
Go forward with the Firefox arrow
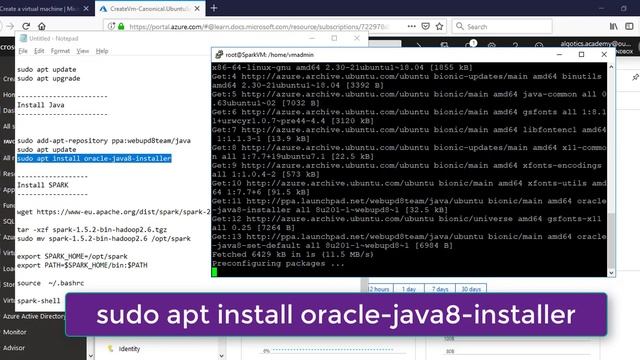[10, 27]
